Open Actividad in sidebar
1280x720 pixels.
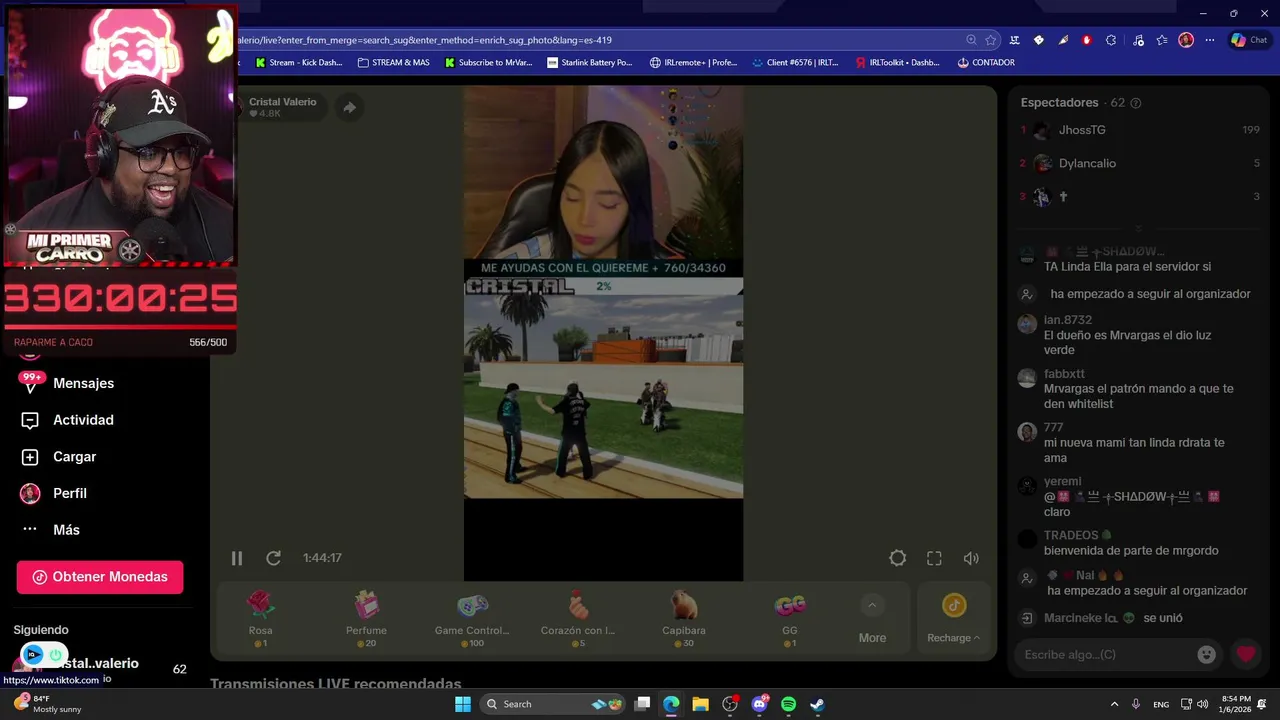[x=83, y=420]
